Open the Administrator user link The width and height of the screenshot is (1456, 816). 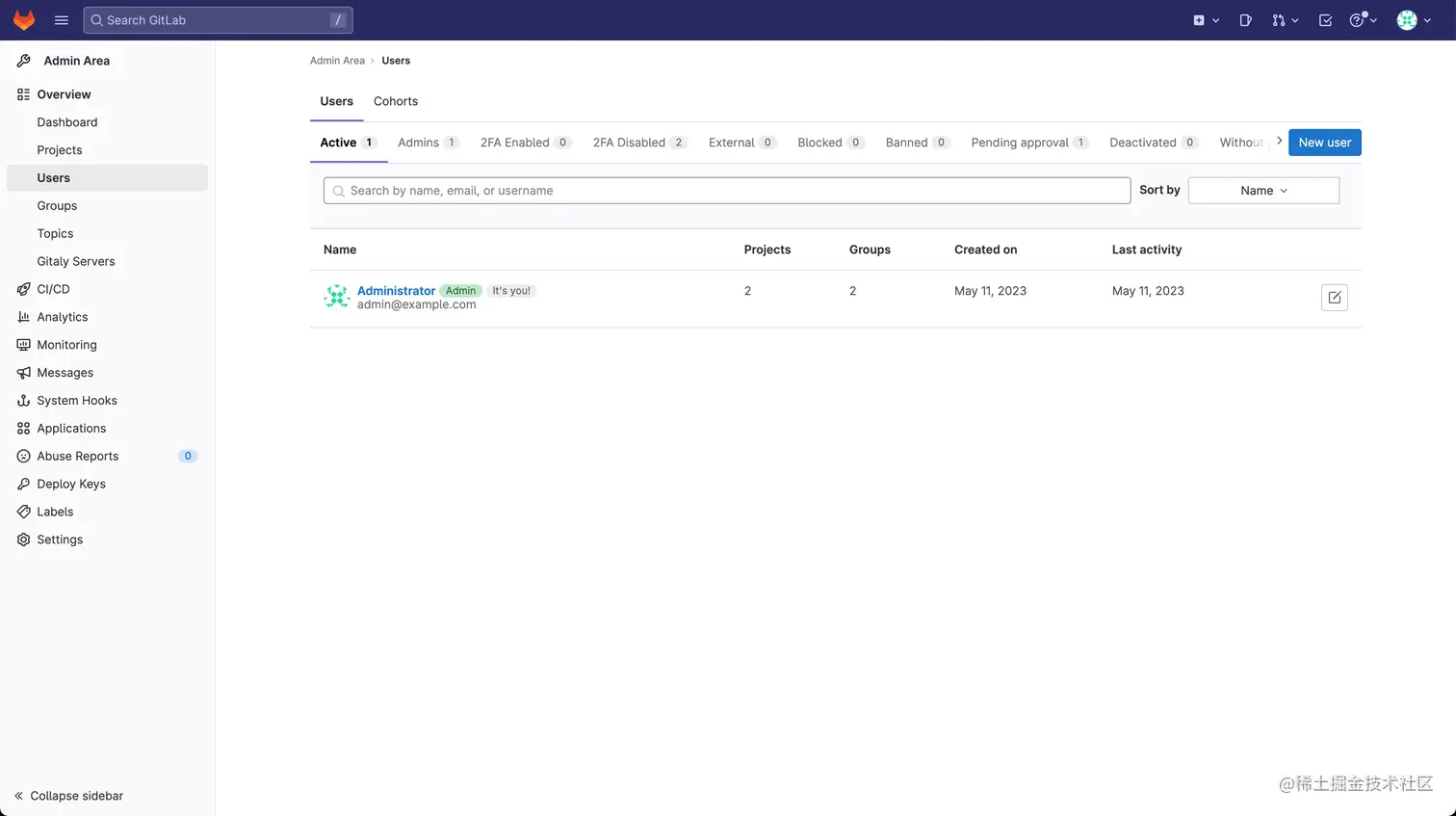coord(396,291)
